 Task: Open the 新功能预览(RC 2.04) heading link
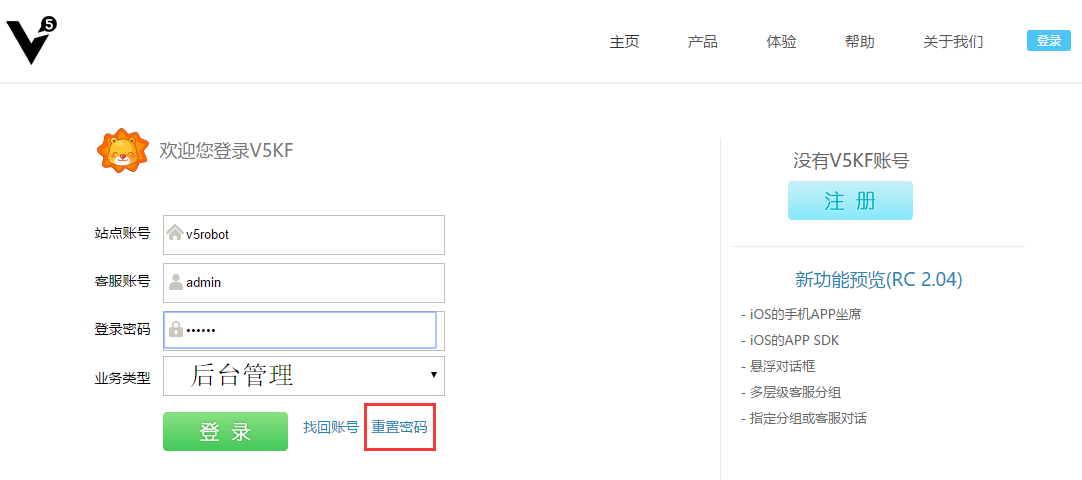point(878,279)
